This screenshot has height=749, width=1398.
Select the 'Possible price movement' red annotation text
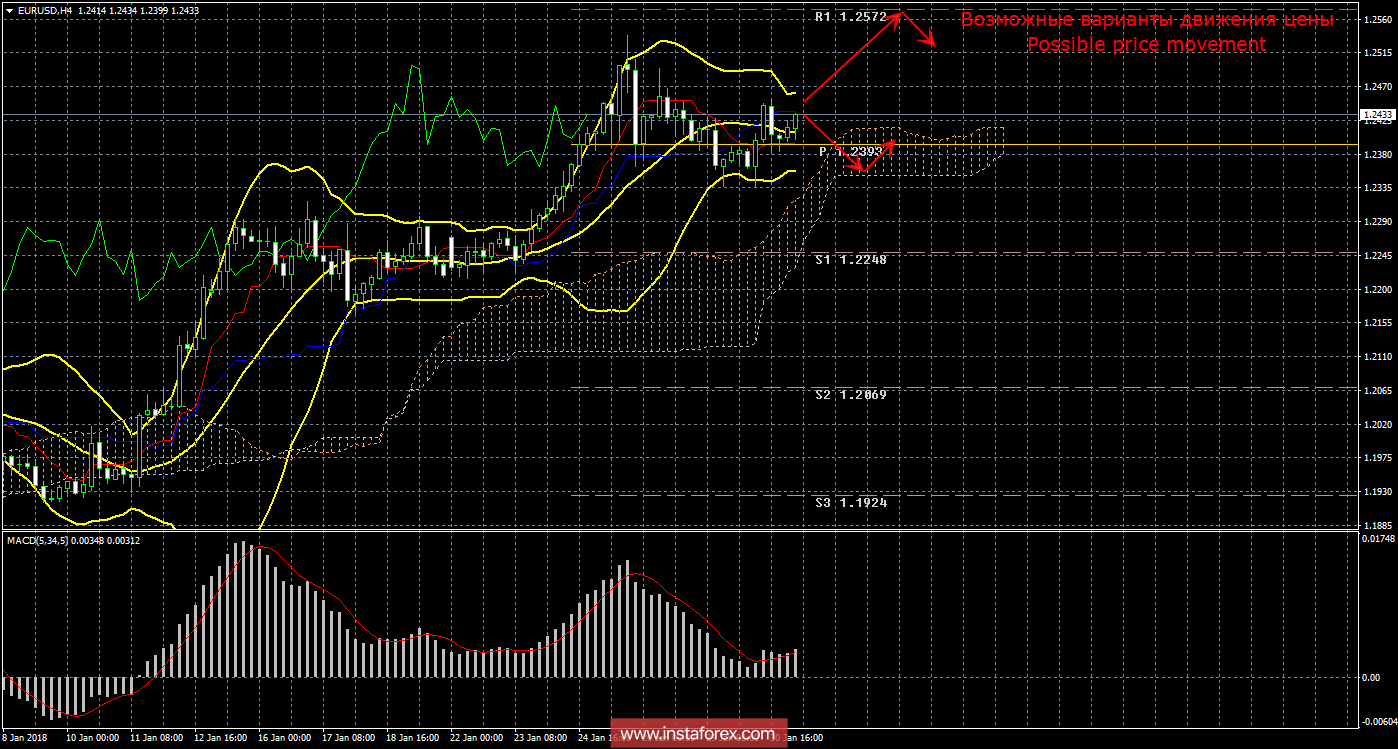[x=1146, y=44]
